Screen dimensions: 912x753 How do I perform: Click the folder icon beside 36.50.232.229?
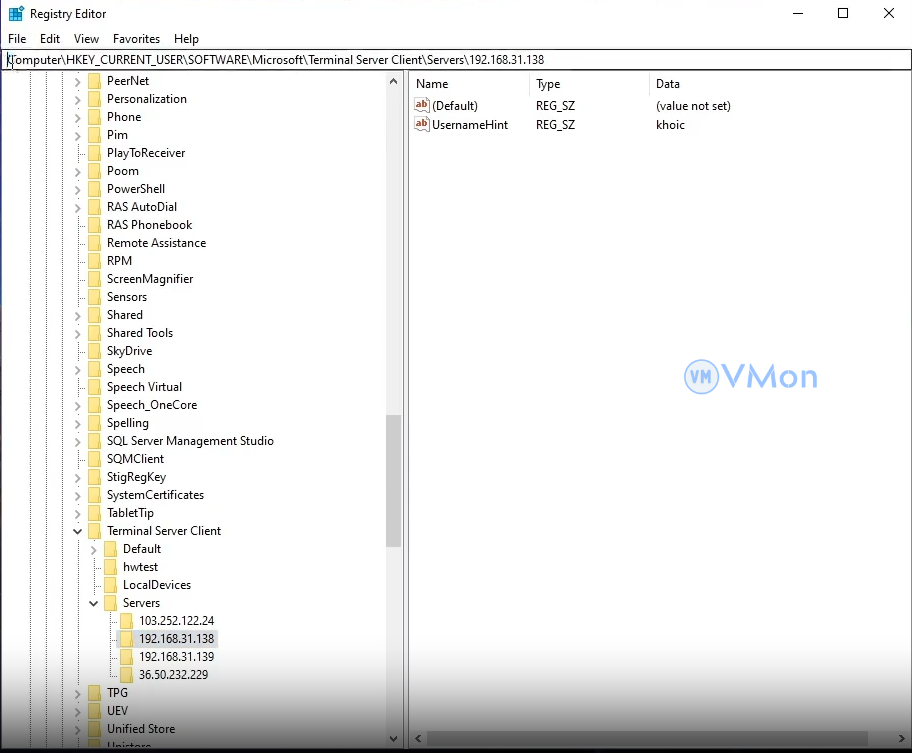tap(127, 675)
